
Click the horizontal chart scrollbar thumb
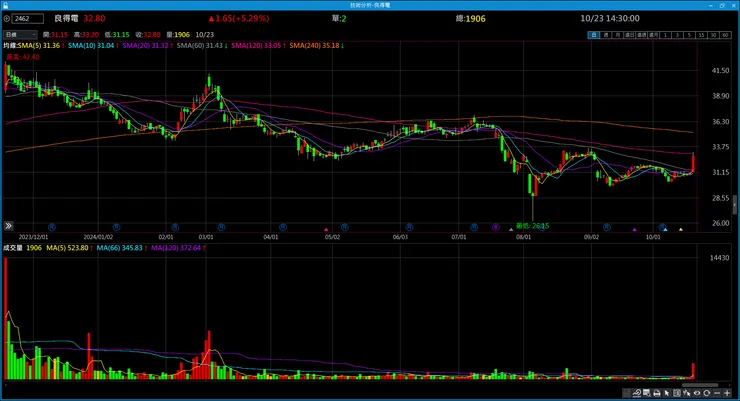tap(700, 386)
